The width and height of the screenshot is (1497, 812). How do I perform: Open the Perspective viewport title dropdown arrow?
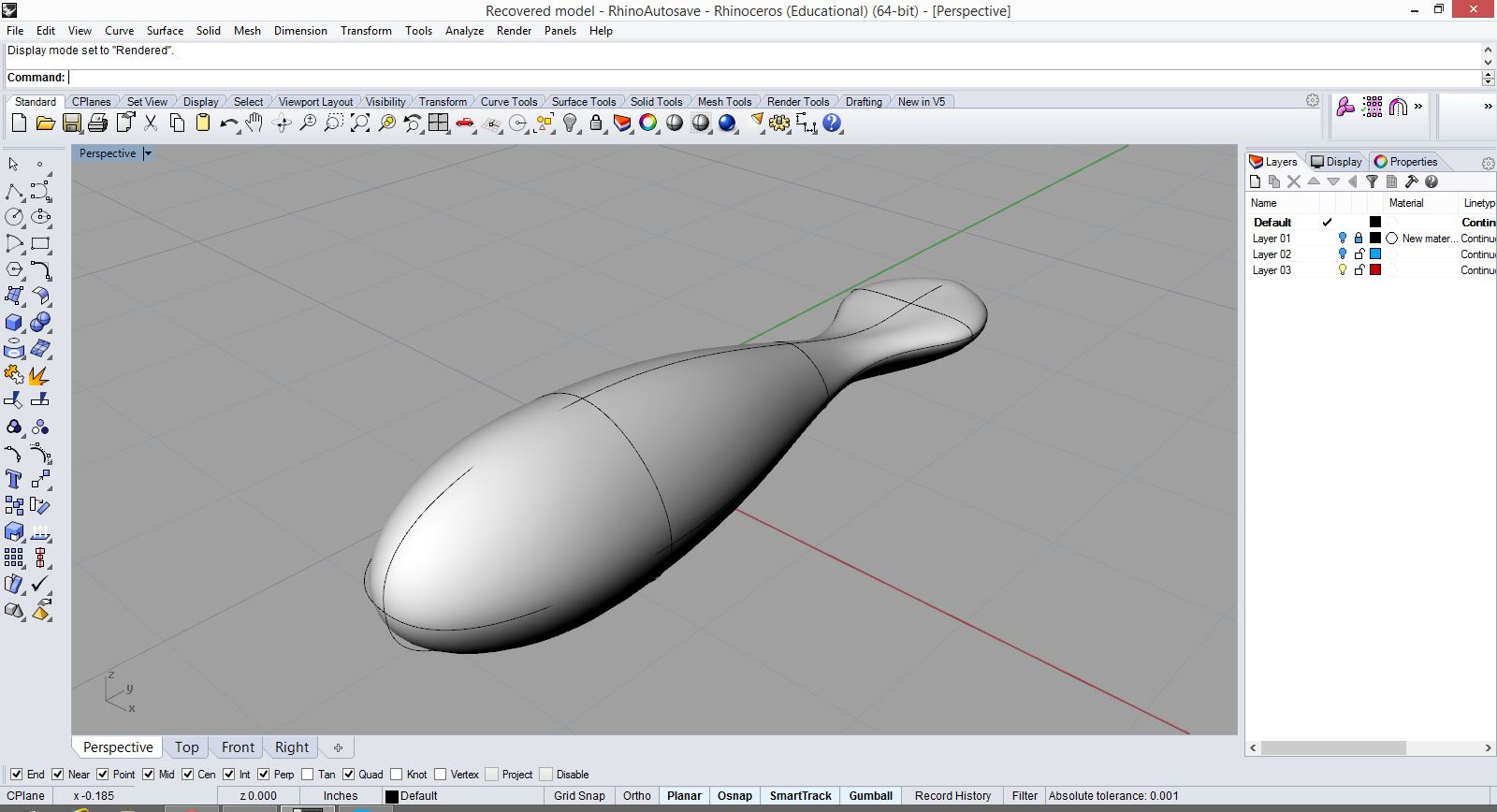pos(148,153)
